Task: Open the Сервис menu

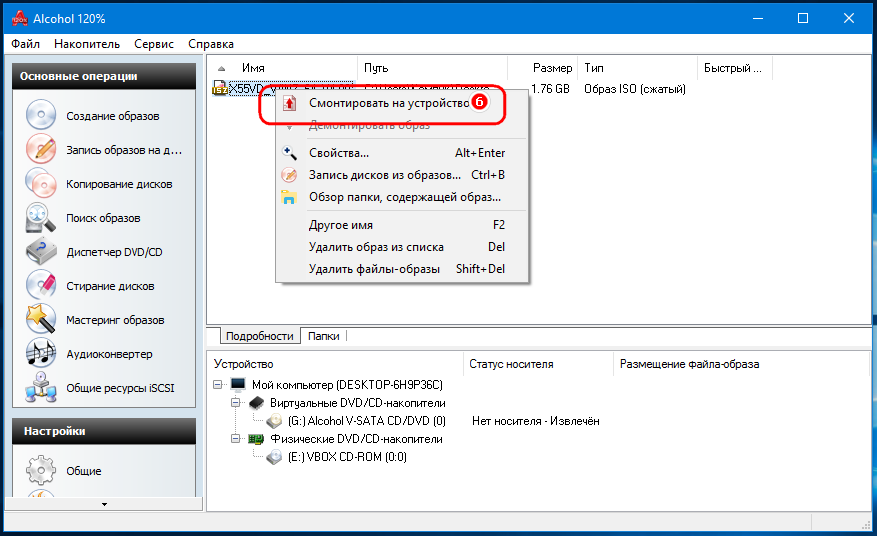Action: [x=154, y=44]
